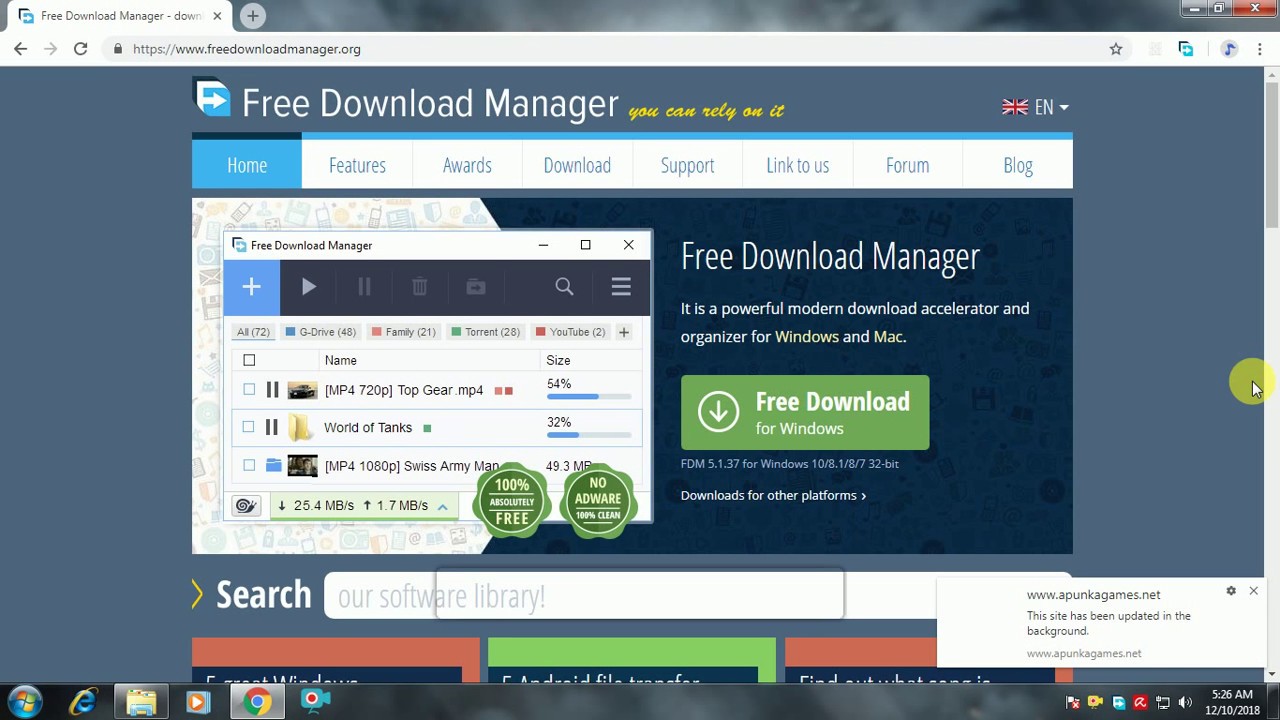This screenshot has height=720, width=1280.
Task: Open File Explorer from taskbar
Action: (x=141, y=702)
